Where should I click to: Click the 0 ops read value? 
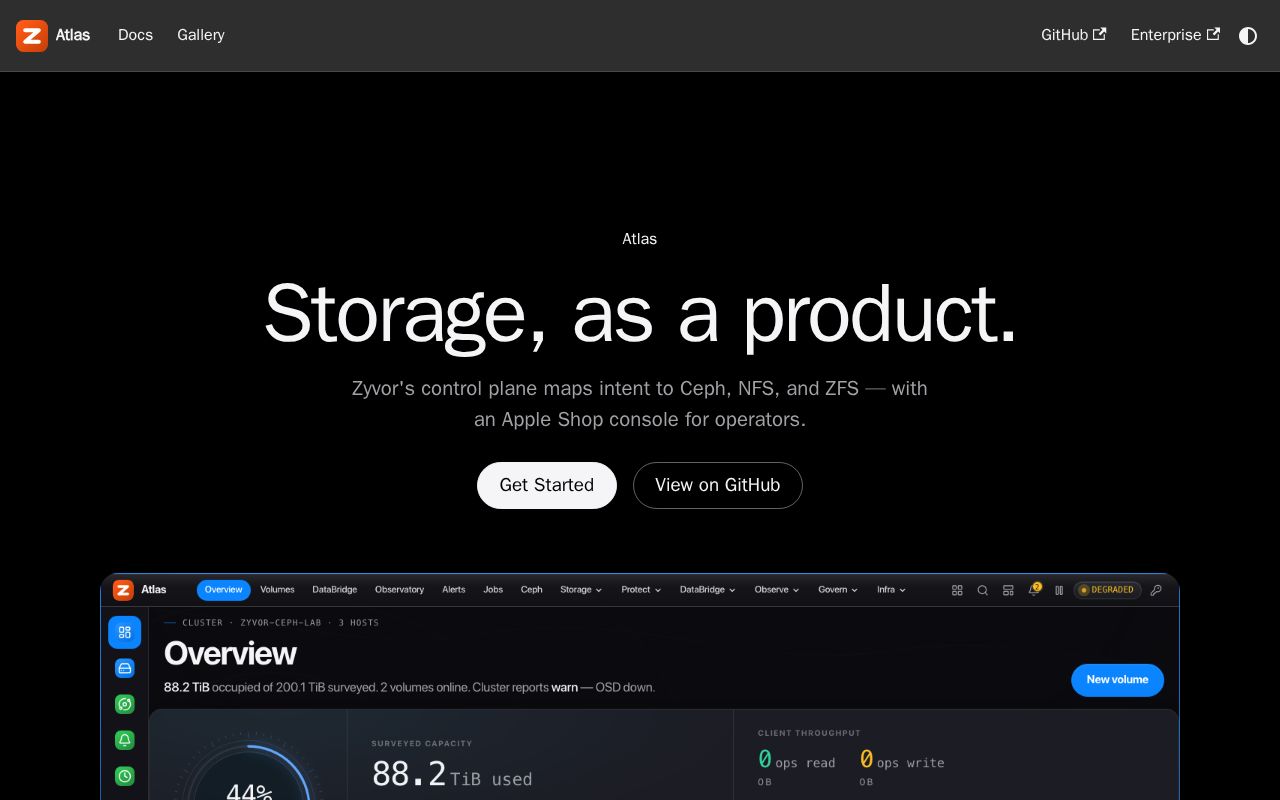(797, 761)
